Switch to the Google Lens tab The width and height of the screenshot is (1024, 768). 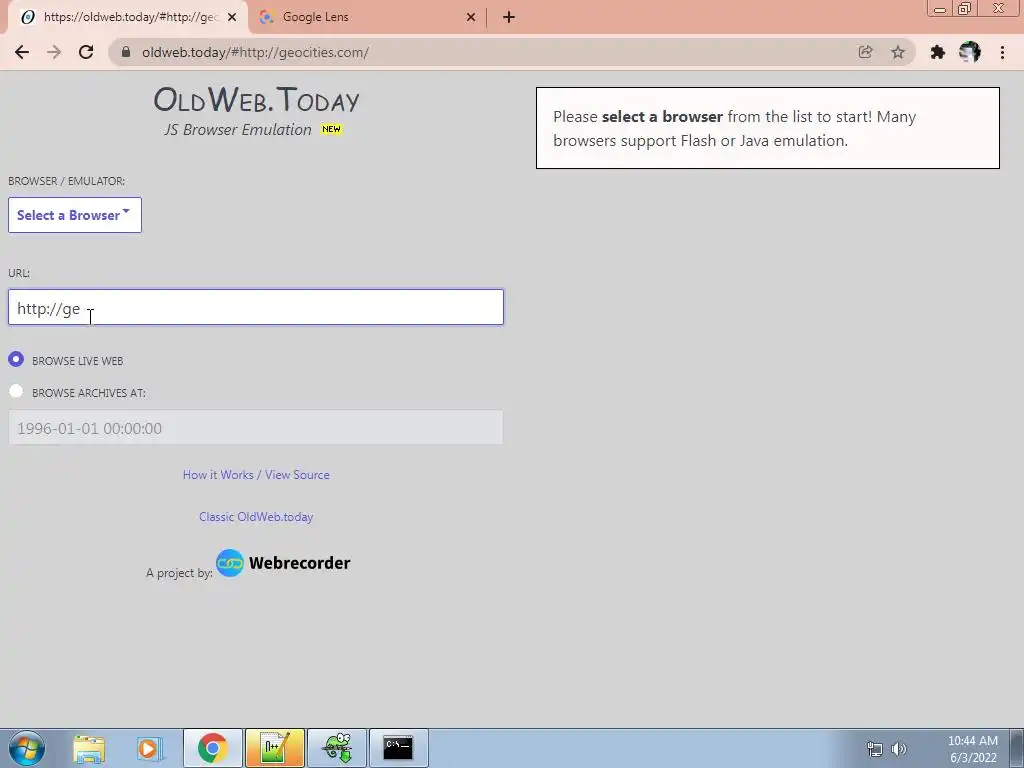coord(366,18)
